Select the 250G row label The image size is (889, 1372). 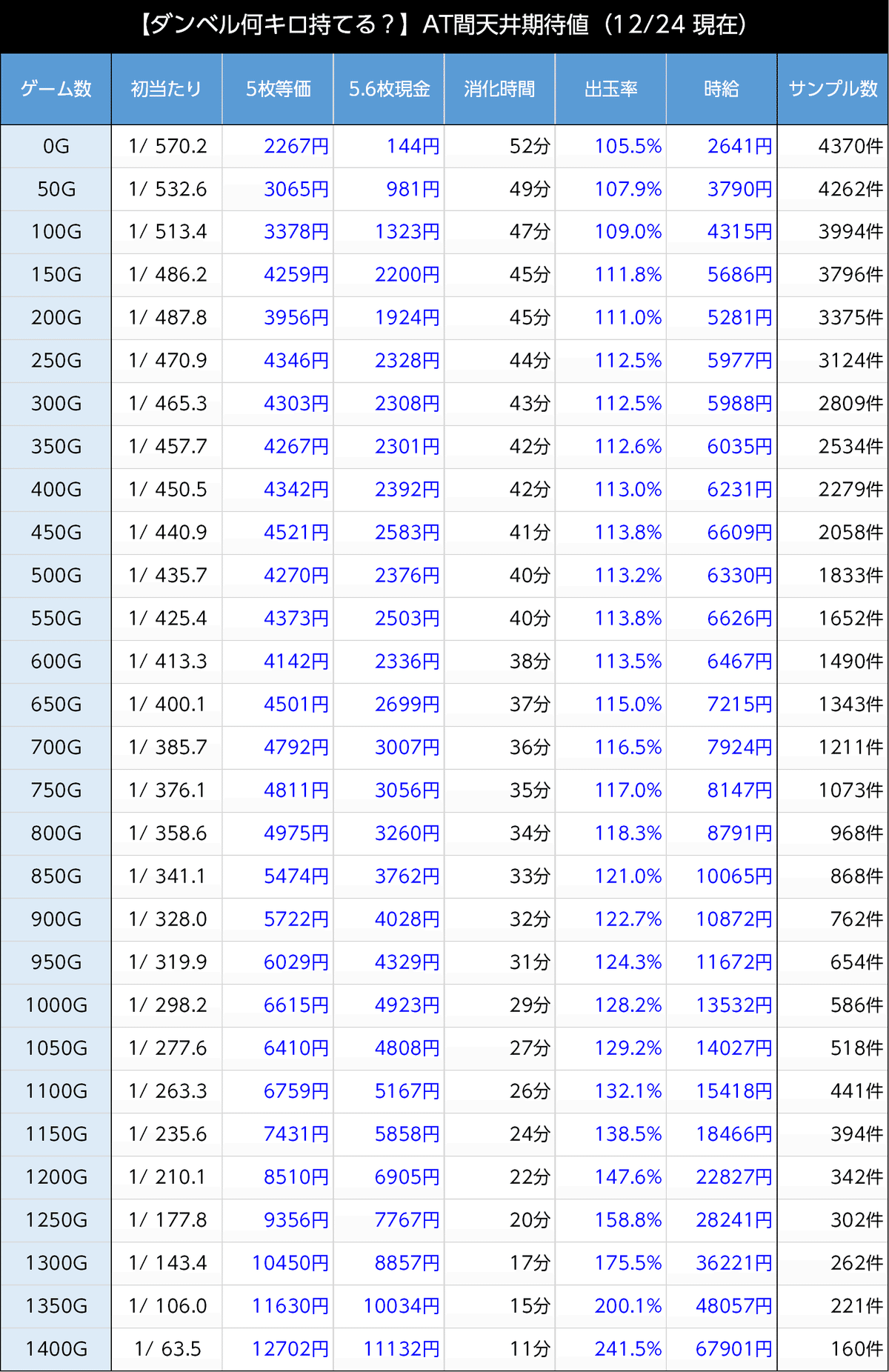[x=56, y=362]
